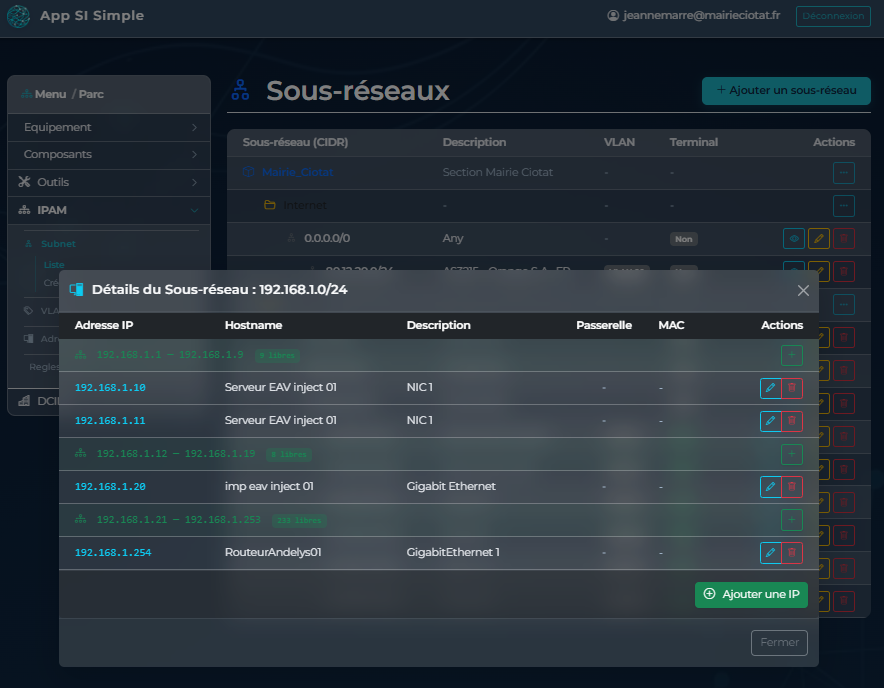Click the Outils tools icon

click(24, 182)
